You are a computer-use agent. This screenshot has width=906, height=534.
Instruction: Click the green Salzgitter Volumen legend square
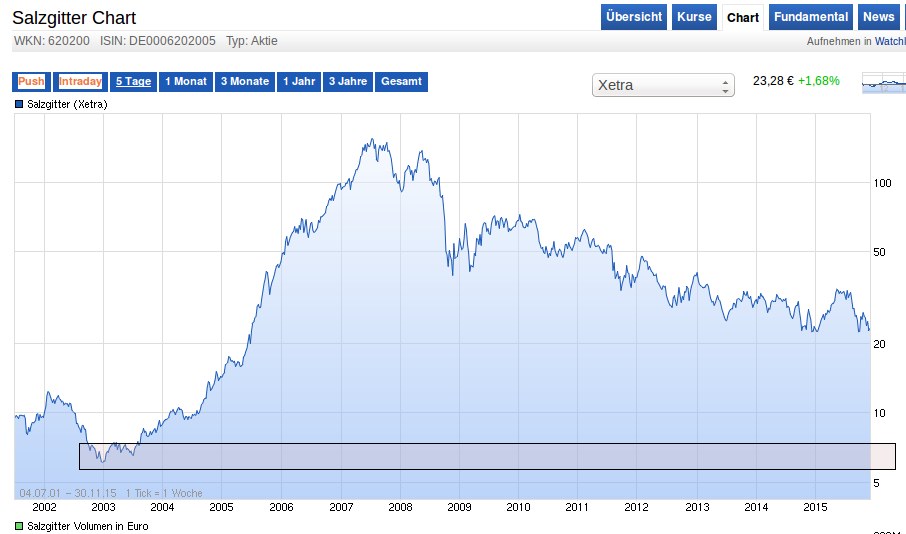pyautogui.click(x=19, y=526)
